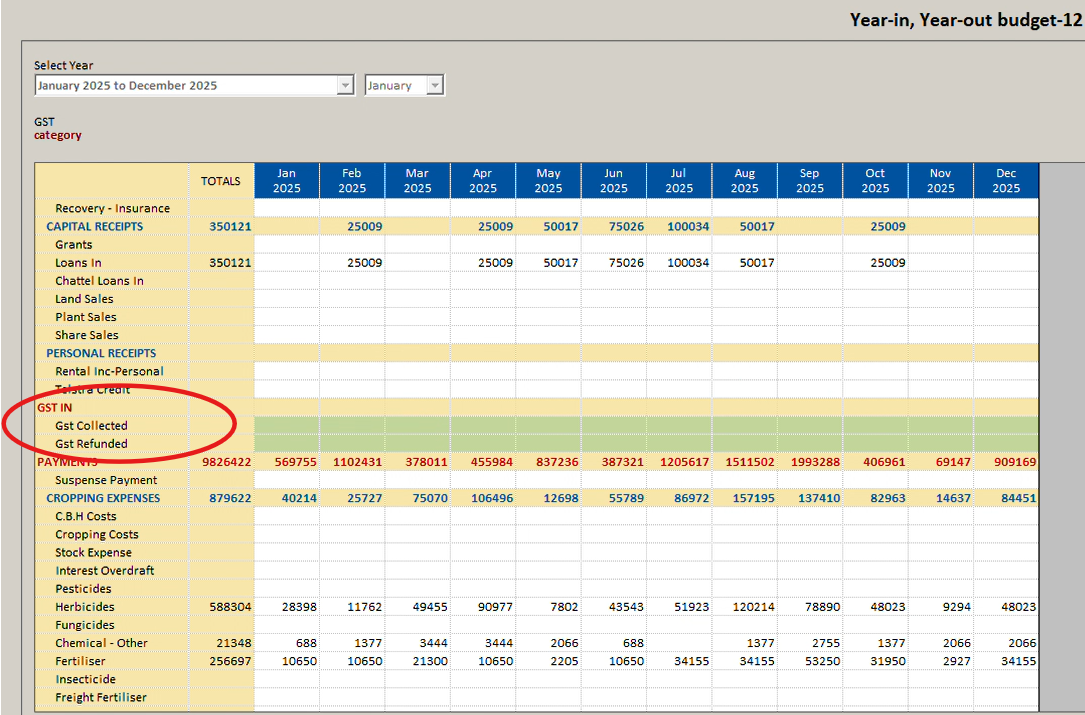Click the 'Freight Fertiliser' row label
This screenshot has height=715, width=1085.
(100, 697)
